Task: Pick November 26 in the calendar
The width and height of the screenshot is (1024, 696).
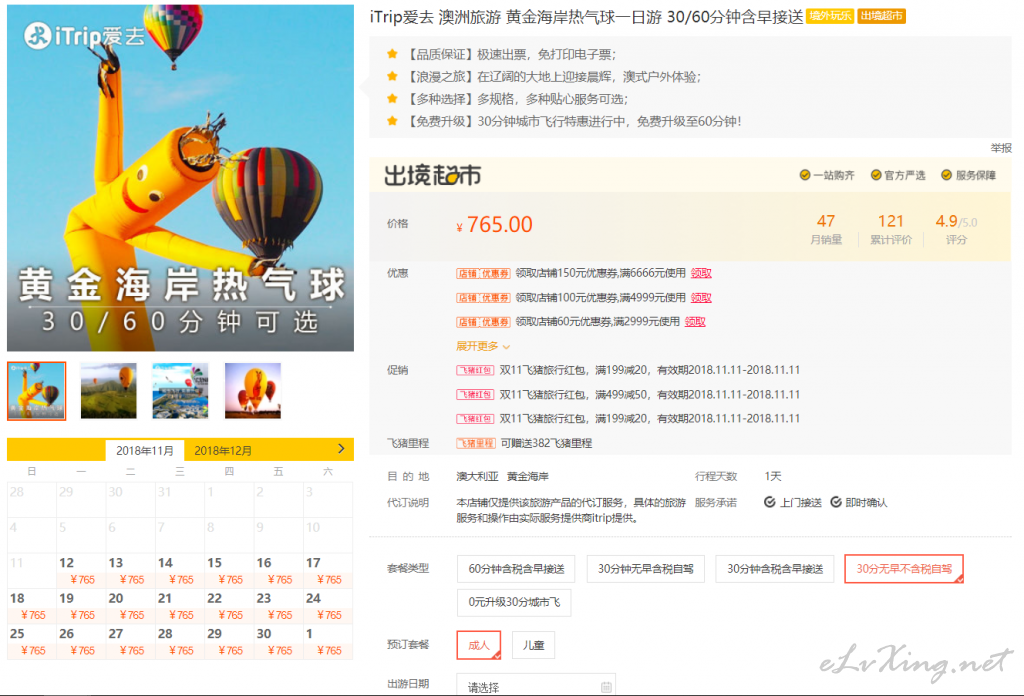Action: 81,641
